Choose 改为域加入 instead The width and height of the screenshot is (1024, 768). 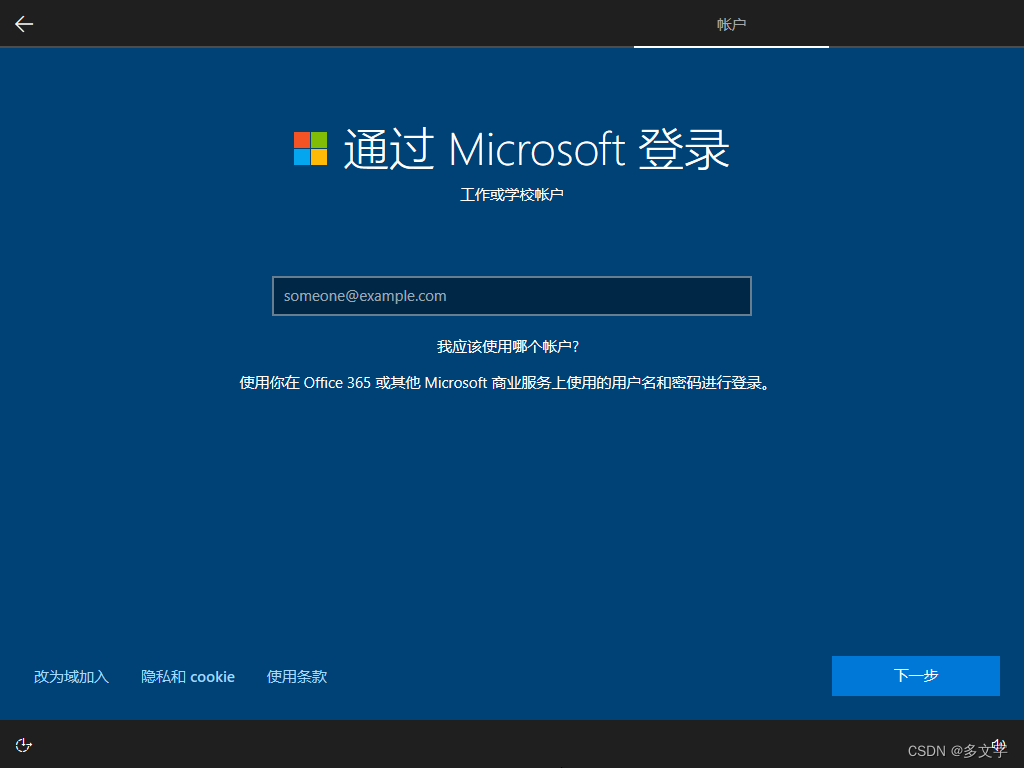click(71, 677)
